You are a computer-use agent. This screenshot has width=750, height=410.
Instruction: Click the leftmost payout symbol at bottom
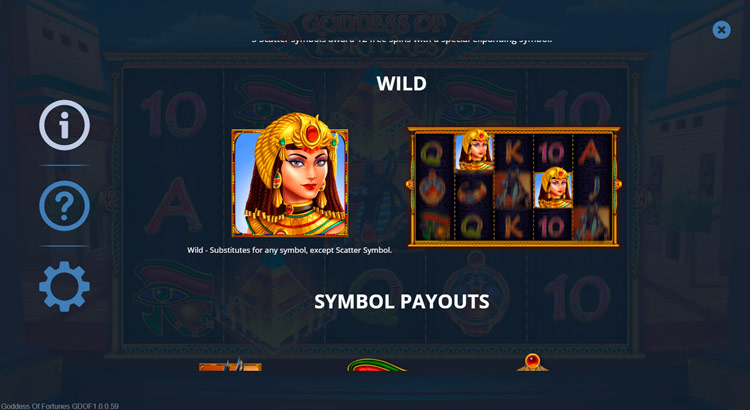click(230, 366)
